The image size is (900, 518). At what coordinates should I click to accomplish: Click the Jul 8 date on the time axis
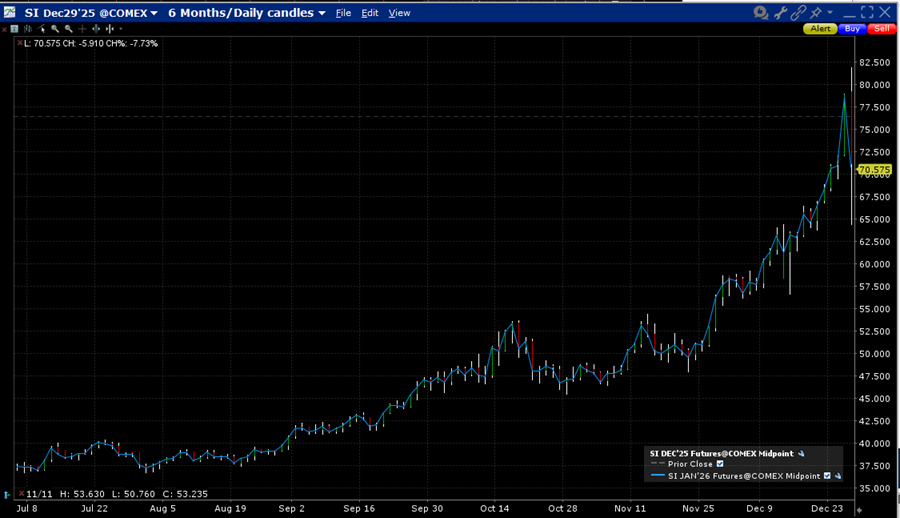(27, 509)
